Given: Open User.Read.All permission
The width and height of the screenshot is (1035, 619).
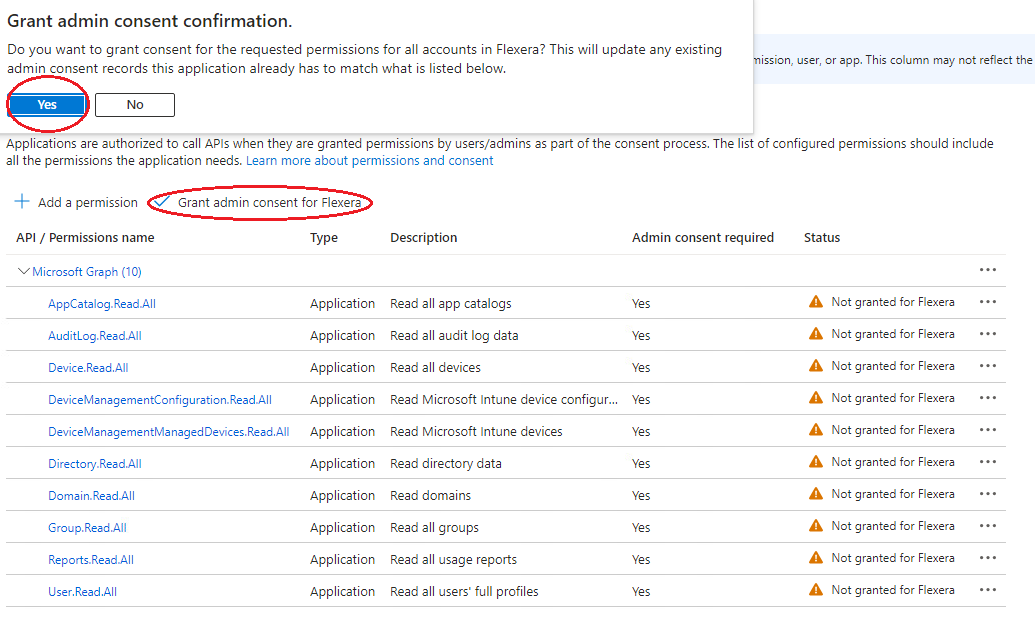Looking at the screenshot, I should coord(83,592).
